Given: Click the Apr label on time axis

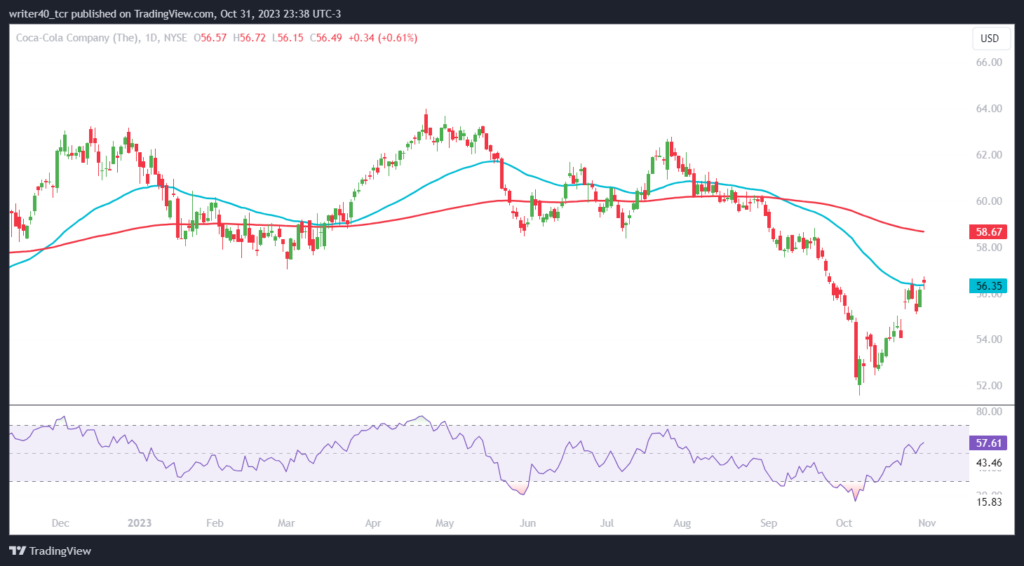Looking at the screenshot, I should (x=373, y=523).
